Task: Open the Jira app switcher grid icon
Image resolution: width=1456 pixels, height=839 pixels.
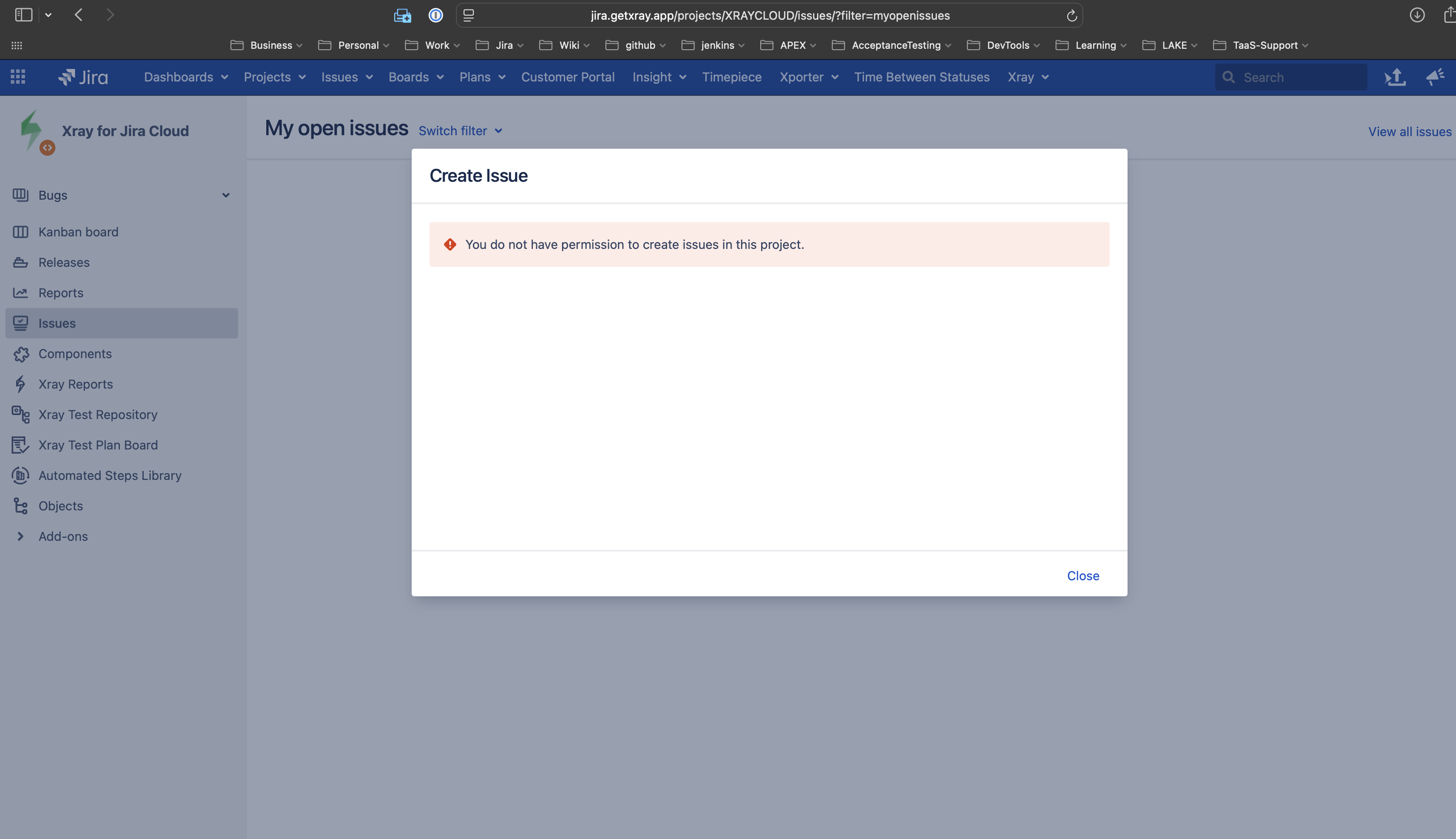Action: click(x=18, y=77)
